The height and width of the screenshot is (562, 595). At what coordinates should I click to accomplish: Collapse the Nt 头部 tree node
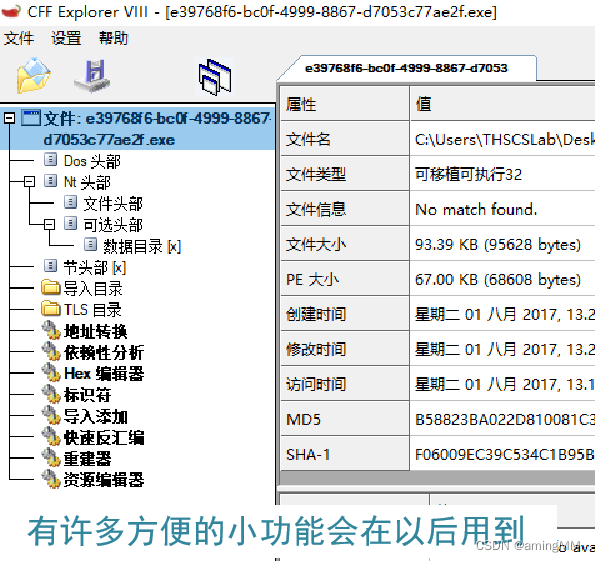point(30,181)
